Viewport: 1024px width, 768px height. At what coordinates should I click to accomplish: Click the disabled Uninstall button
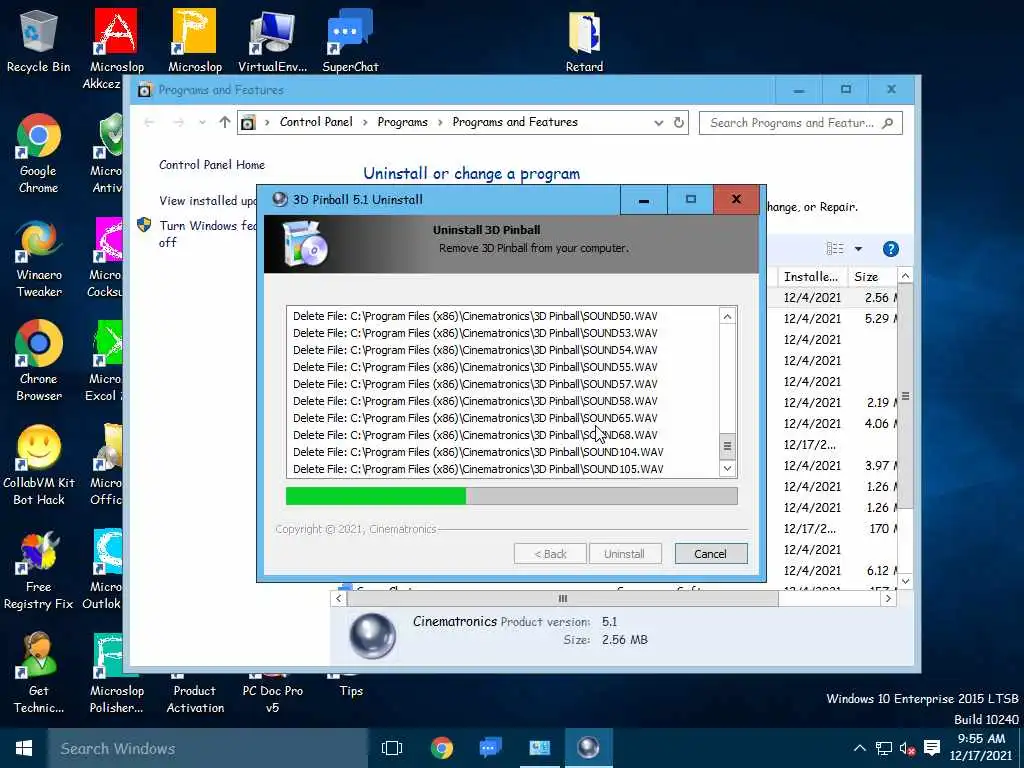tap(624, 554)
